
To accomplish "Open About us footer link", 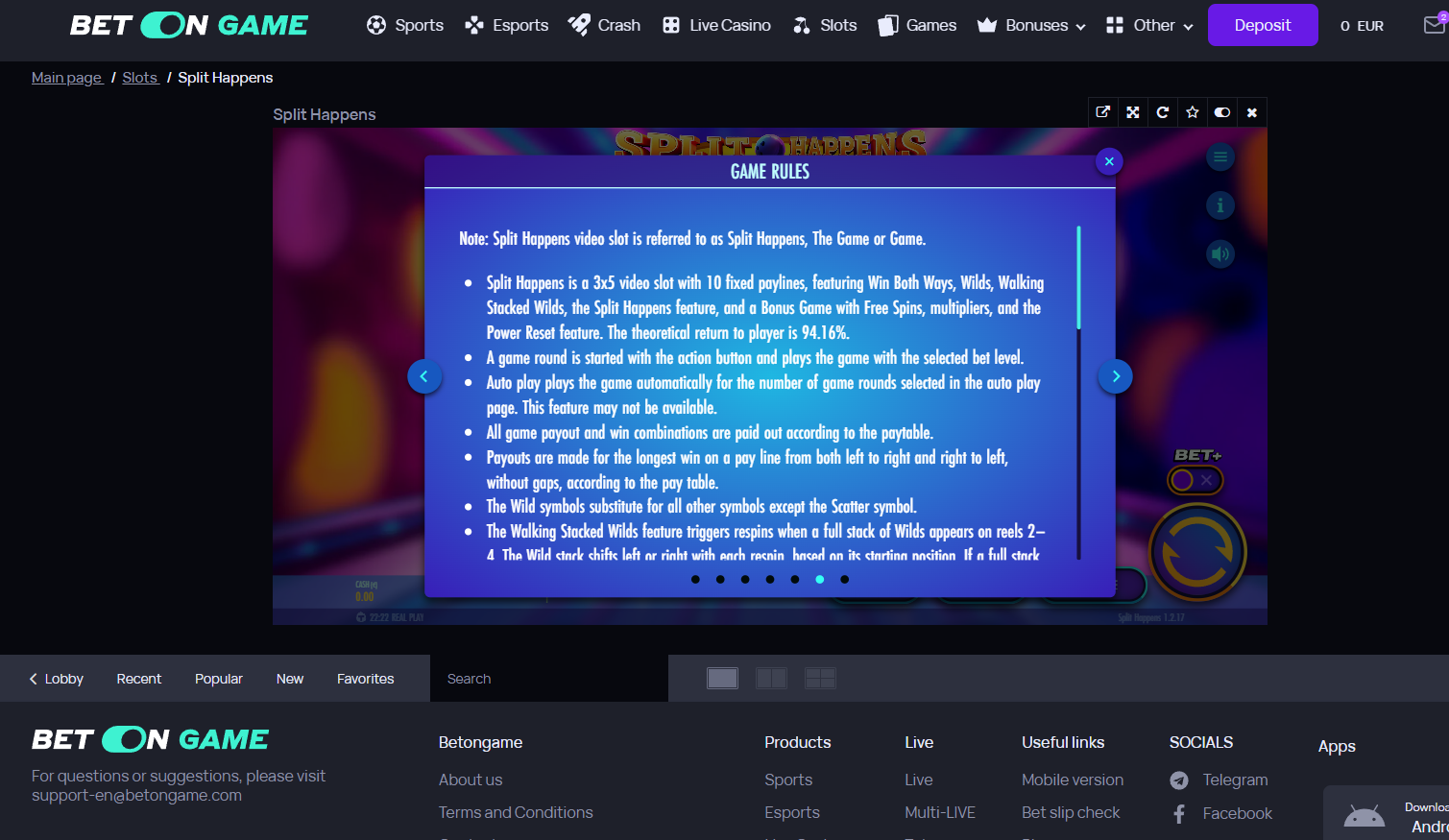I will [471, 780].
